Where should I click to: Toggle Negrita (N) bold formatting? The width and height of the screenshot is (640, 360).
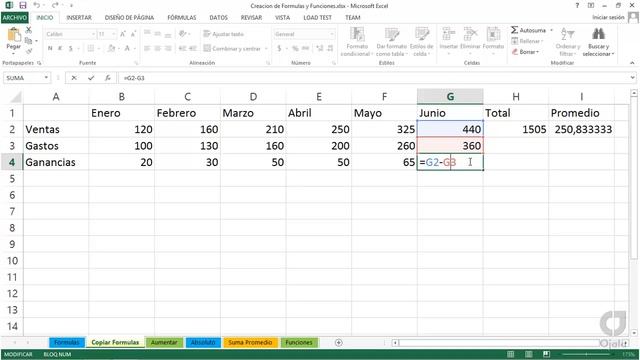pyautogui.click(x=50, y=49)
